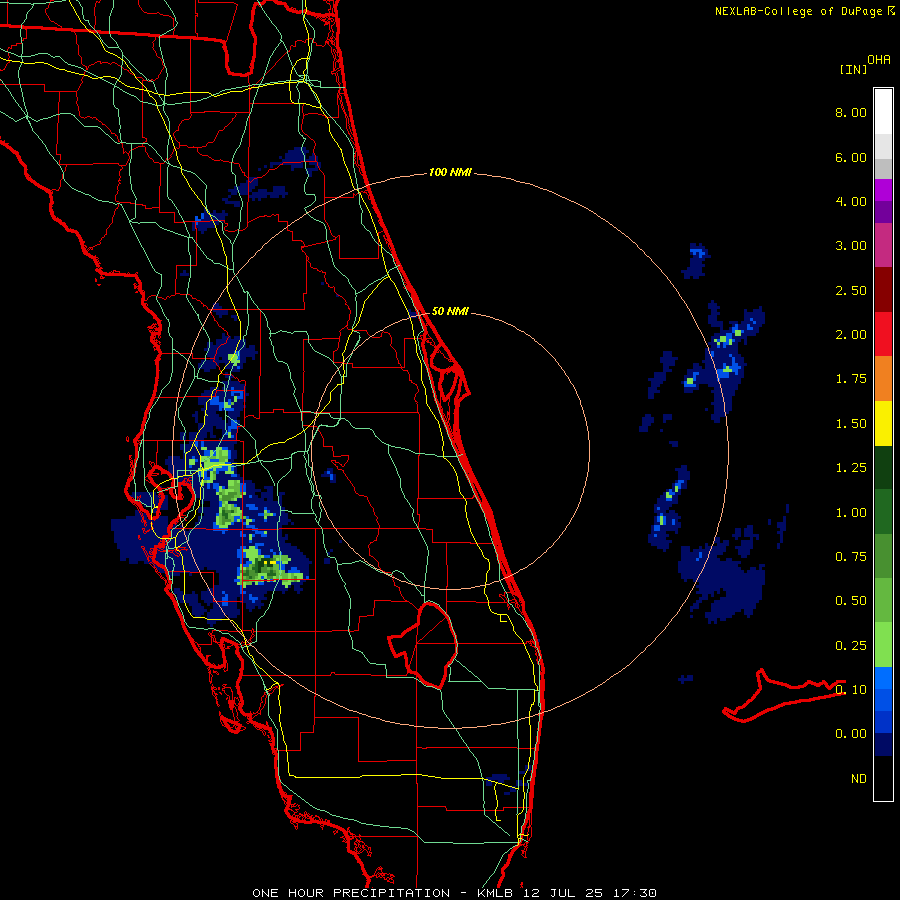Select the 1.25 legend value
900x900 pixels.
point(851,468)
